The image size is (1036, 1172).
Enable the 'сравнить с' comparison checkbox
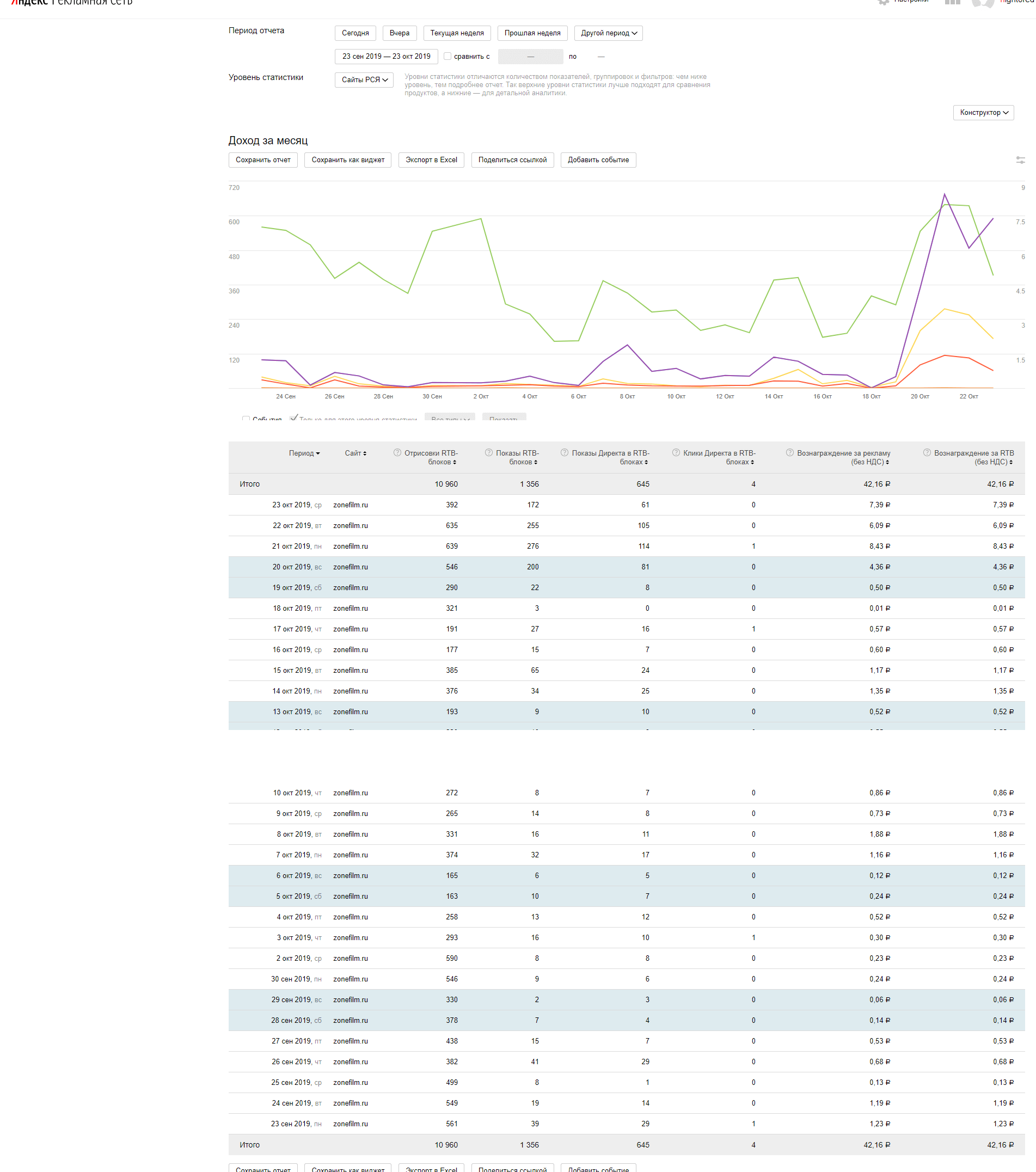(447, 56)
